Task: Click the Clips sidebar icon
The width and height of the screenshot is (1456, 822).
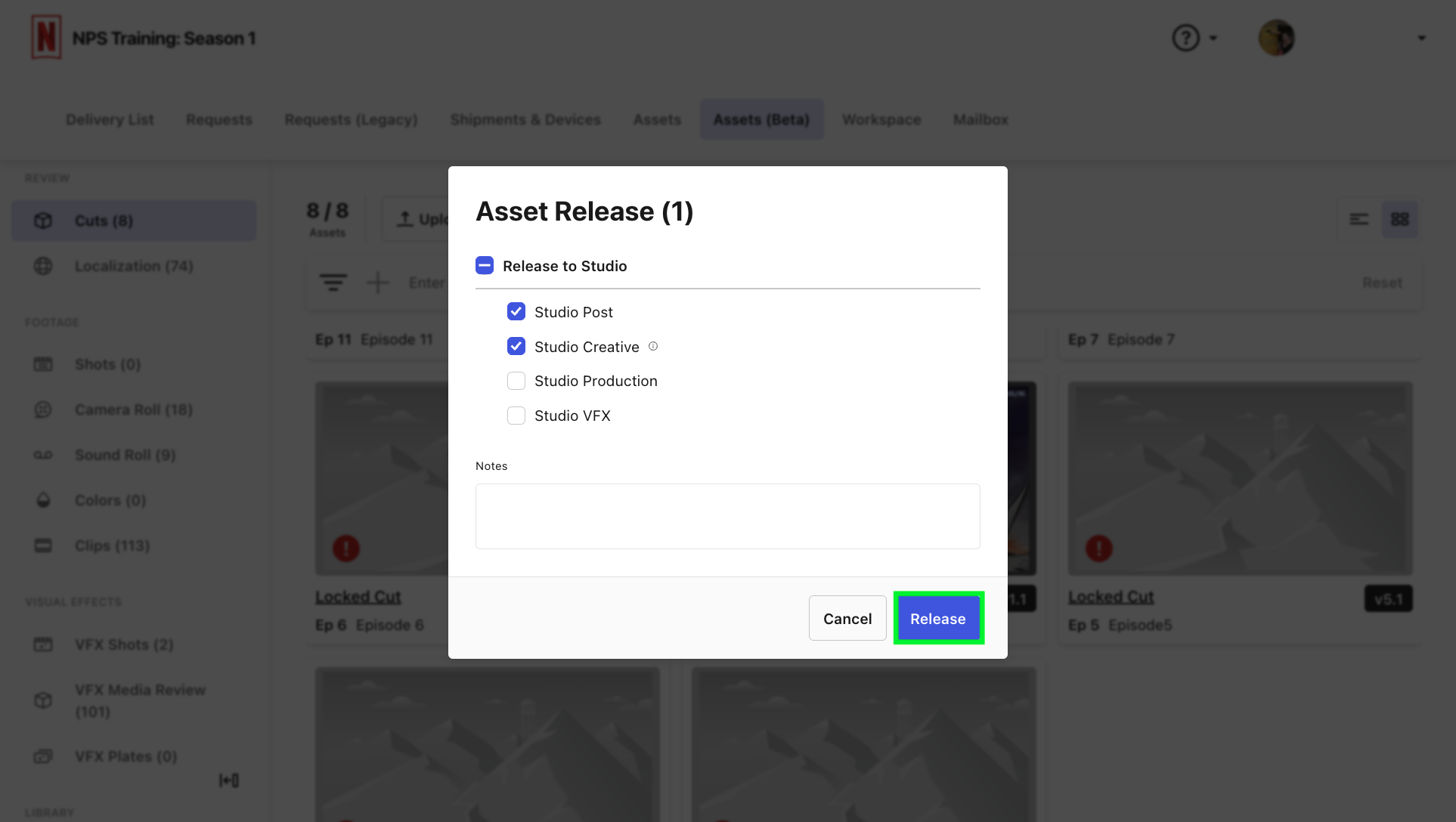Action: tap(43, 545)
